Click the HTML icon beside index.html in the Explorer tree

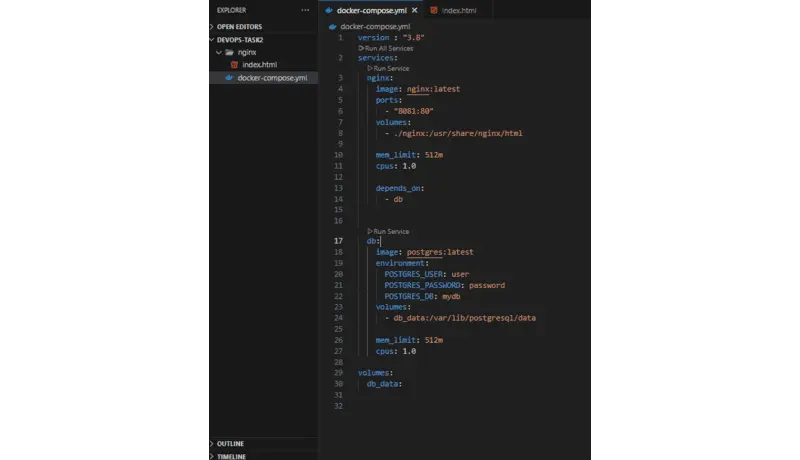coord(234,65)
